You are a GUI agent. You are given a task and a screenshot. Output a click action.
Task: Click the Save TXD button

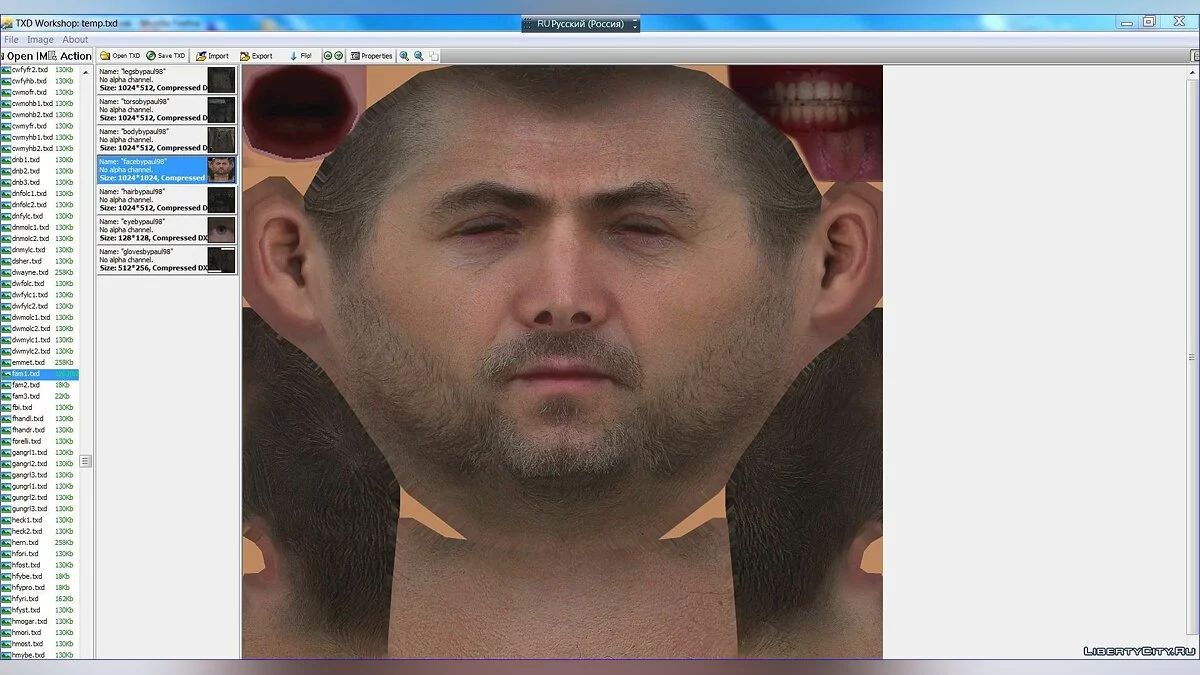166,56
